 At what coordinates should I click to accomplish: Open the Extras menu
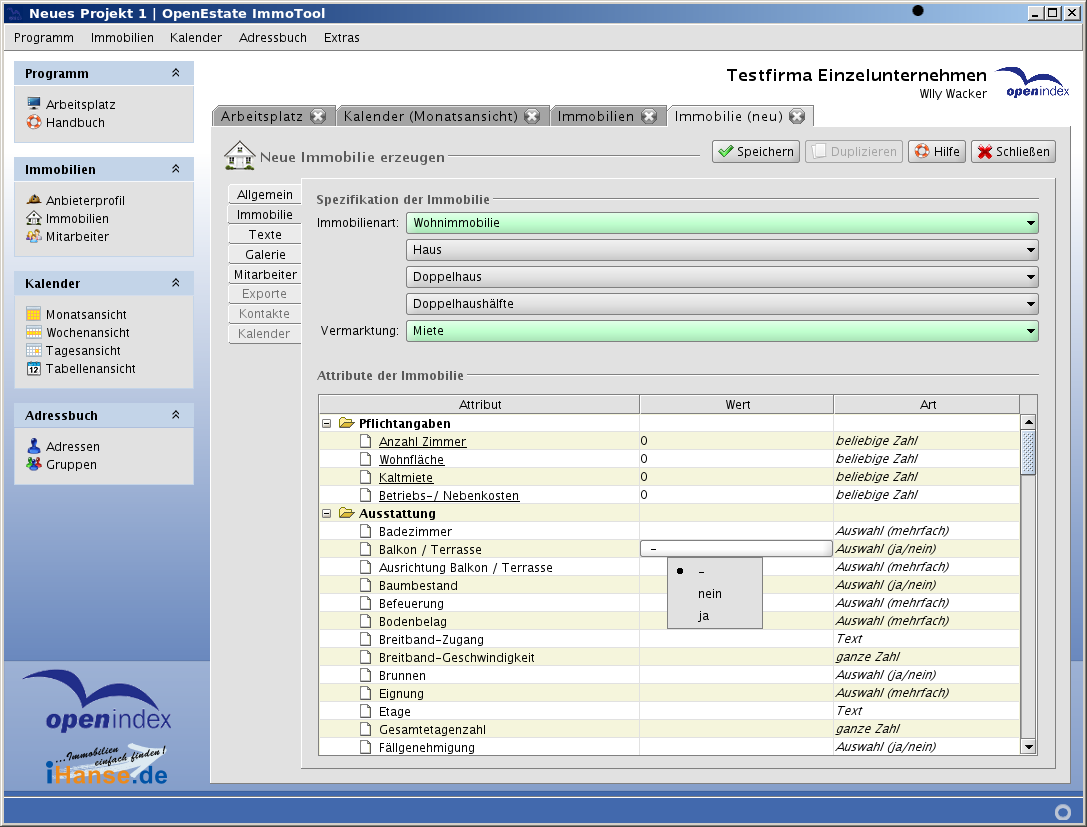click(341, 38)
